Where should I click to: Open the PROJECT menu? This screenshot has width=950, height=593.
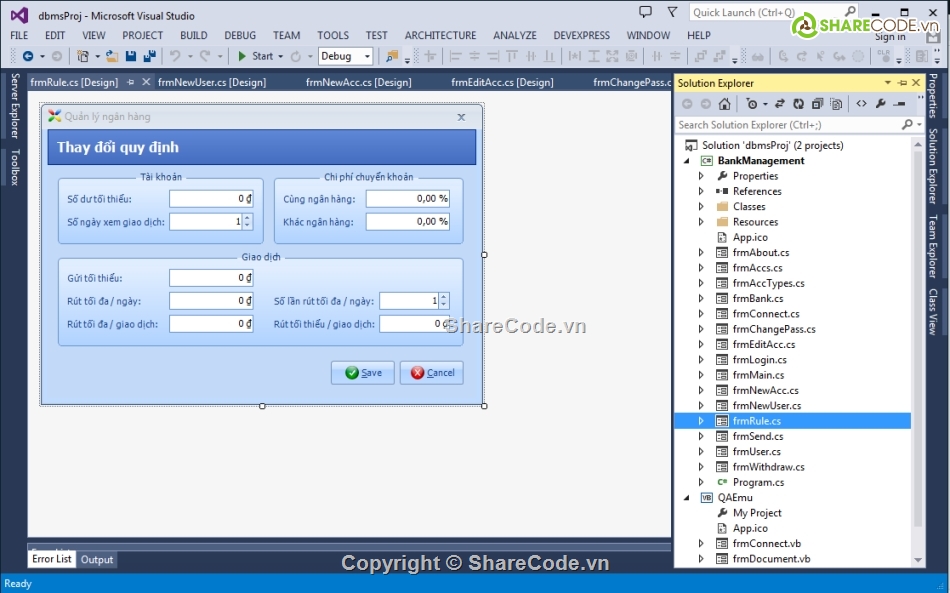[x=142, y=35]
